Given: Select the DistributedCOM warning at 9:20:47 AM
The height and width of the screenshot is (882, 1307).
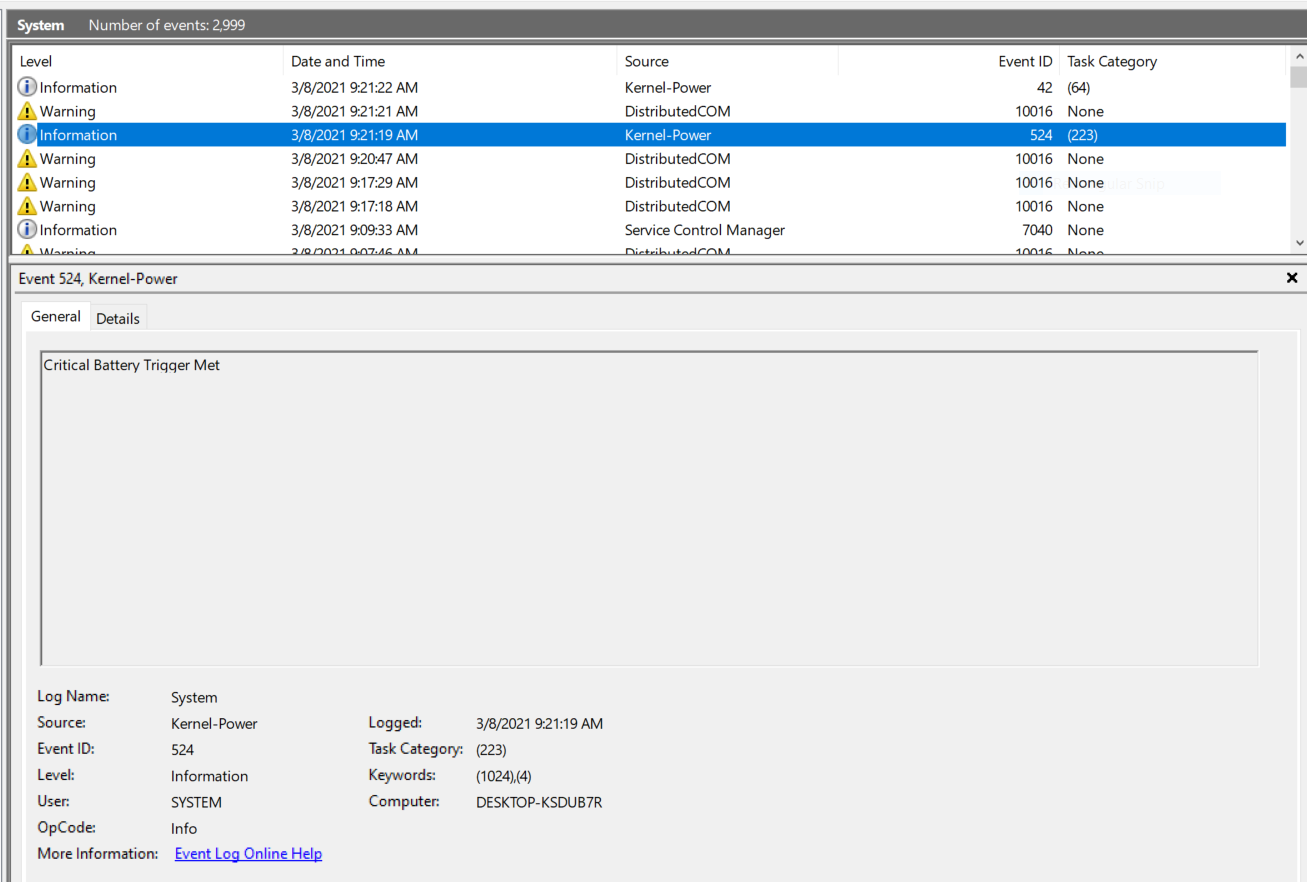Looking at the screenshot, I should (x=650, y=159).
